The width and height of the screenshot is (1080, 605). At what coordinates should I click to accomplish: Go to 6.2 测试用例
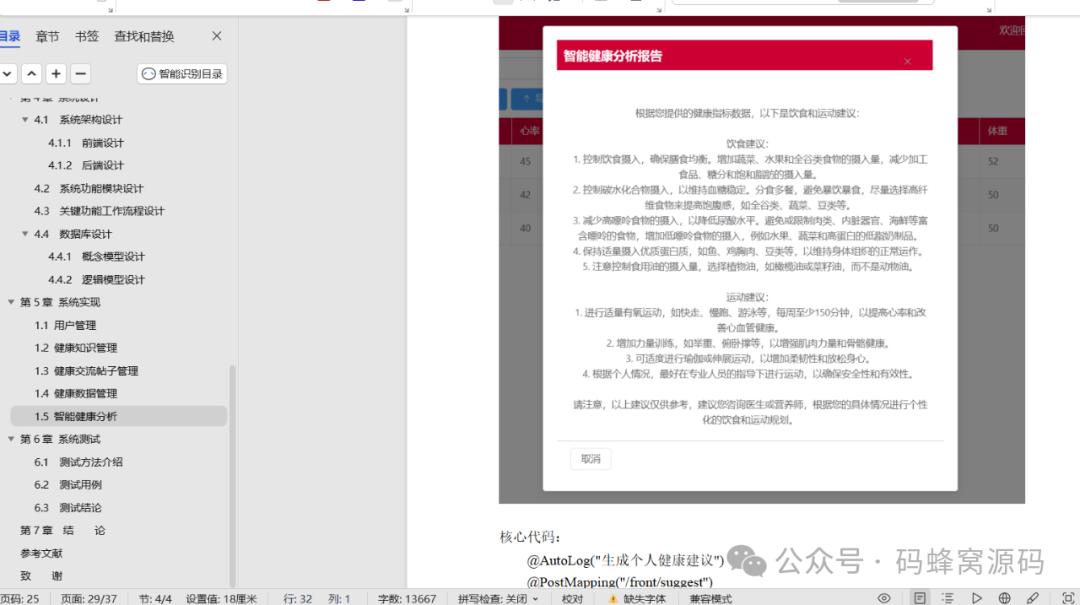pyautogui.click(x=68, y=485)
